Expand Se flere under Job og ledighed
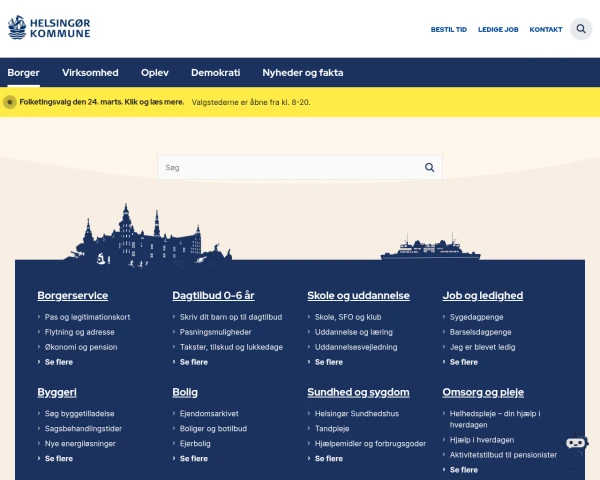The width and height of the screenshot is (600, 480). tap(464, 362)
